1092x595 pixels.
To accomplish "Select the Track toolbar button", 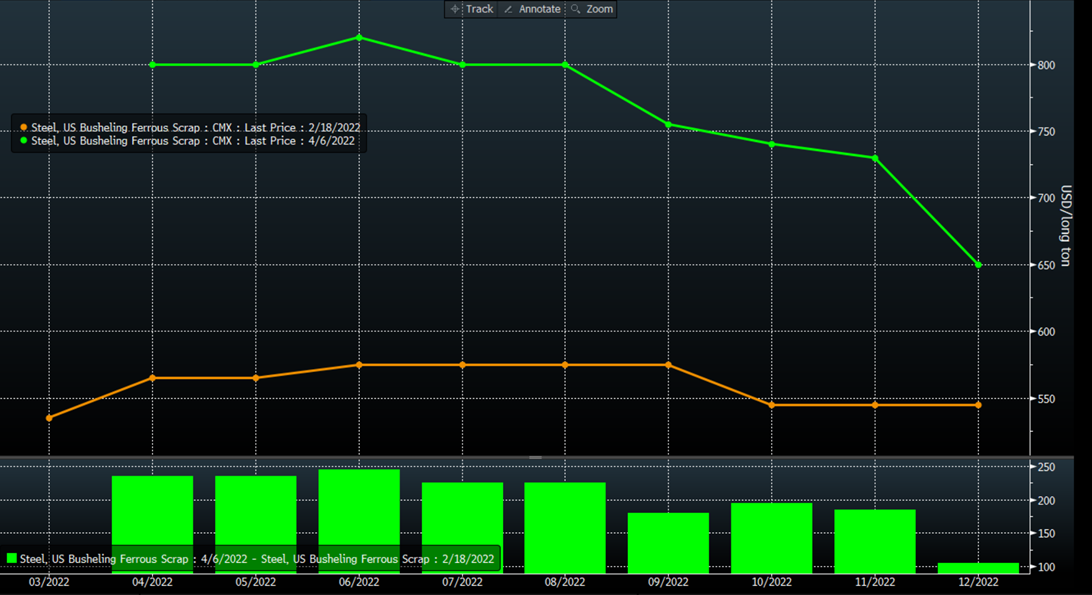I will pyautogui.click(x=471, y=9).
